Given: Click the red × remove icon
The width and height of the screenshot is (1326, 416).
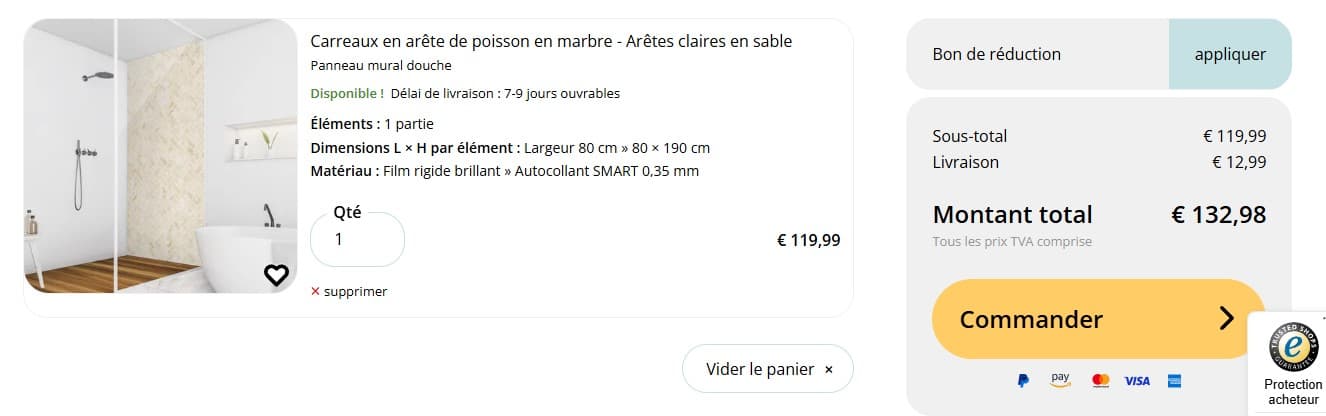Looking at the screenshot, I should 315,292.
